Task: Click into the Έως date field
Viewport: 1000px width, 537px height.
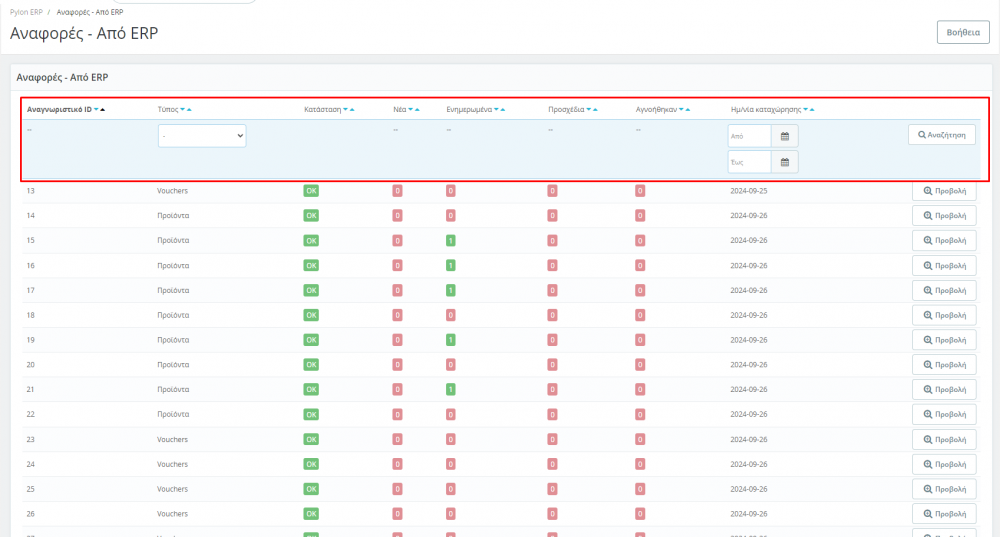Action: pyautogui.click(x=749, y=162)
